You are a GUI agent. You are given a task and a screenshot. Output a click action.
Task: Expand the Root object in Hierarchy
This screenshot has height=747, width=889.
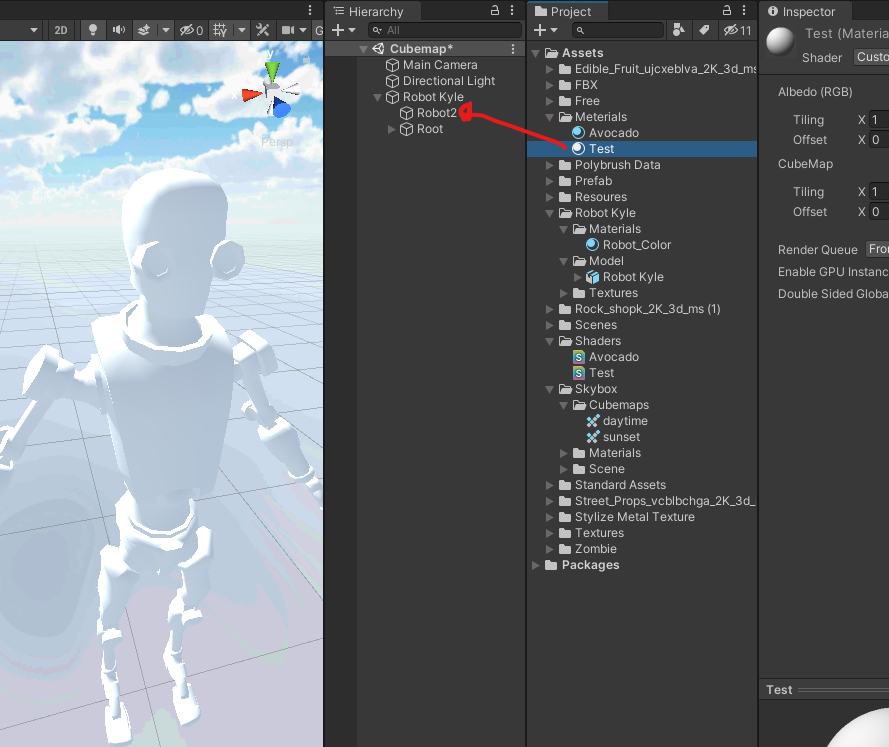click(x=391, y=129)
